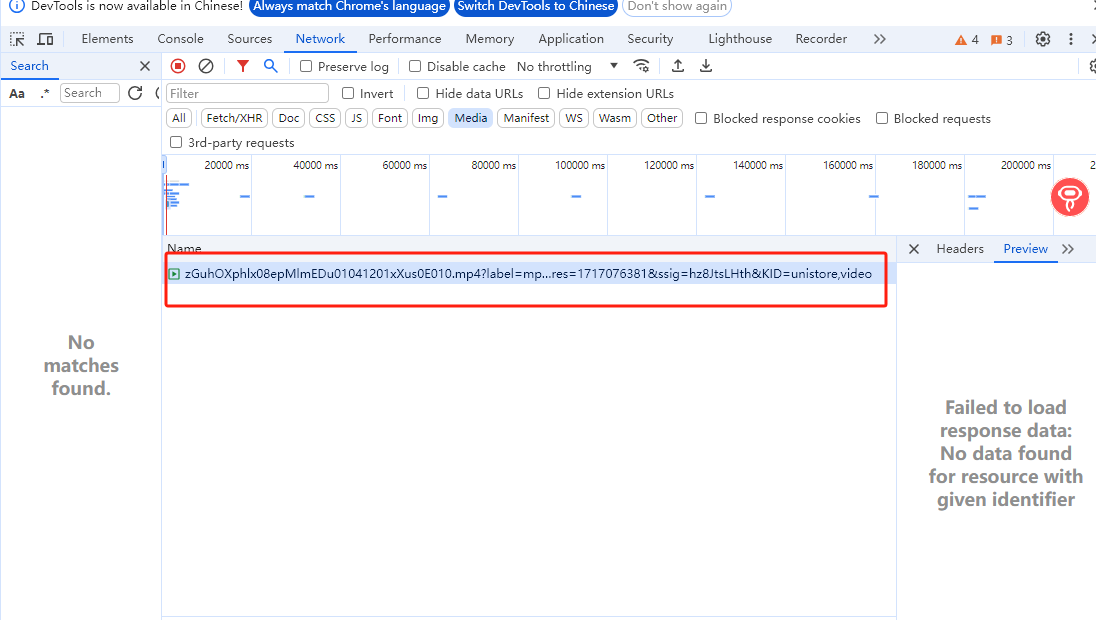Screen dimensions: 1096x620
Task: Clear the network log
Action: tap(206, 66)
